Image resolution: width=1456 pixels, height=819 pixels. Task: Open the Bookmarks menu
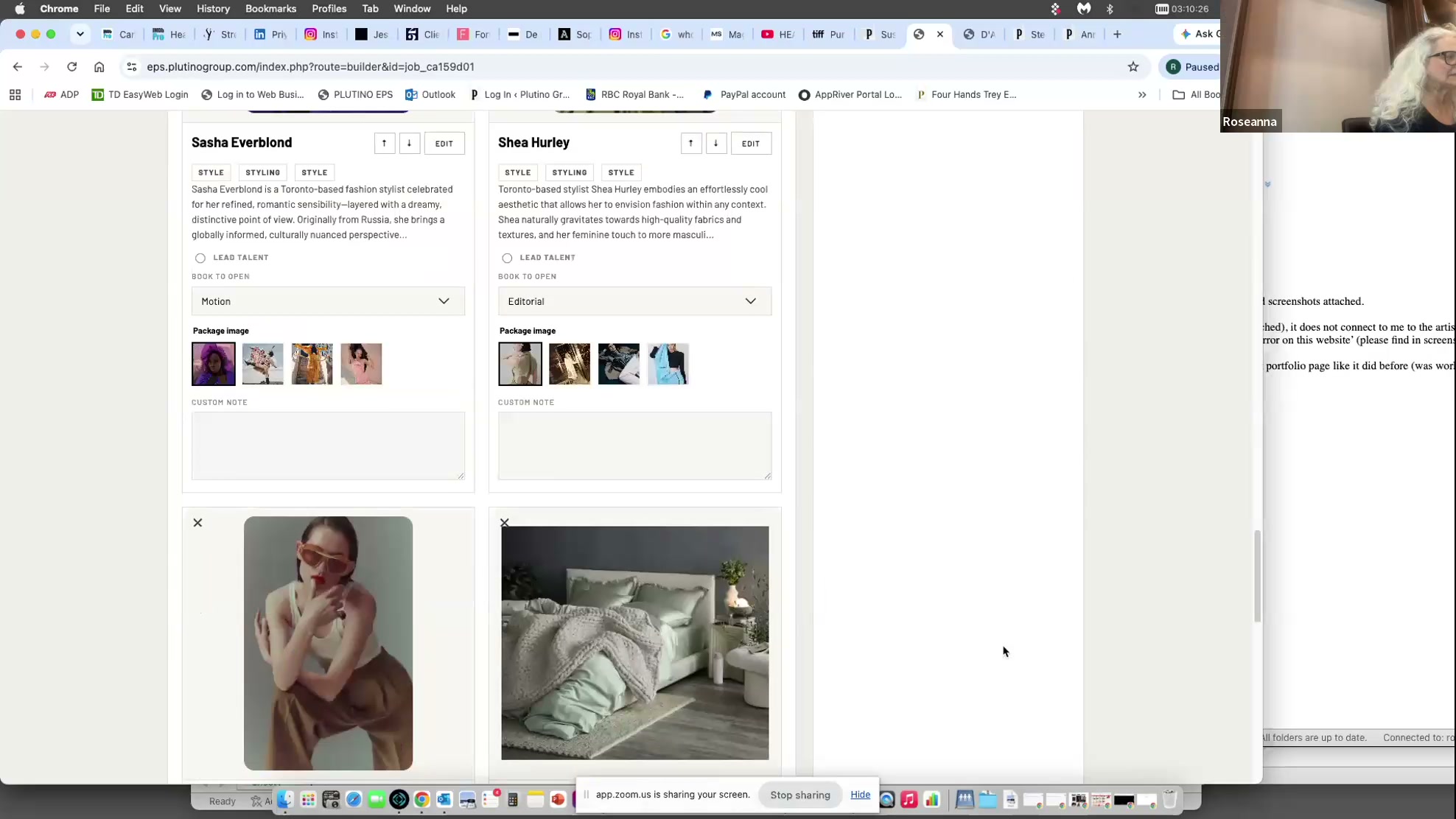(x=270, y=9)
